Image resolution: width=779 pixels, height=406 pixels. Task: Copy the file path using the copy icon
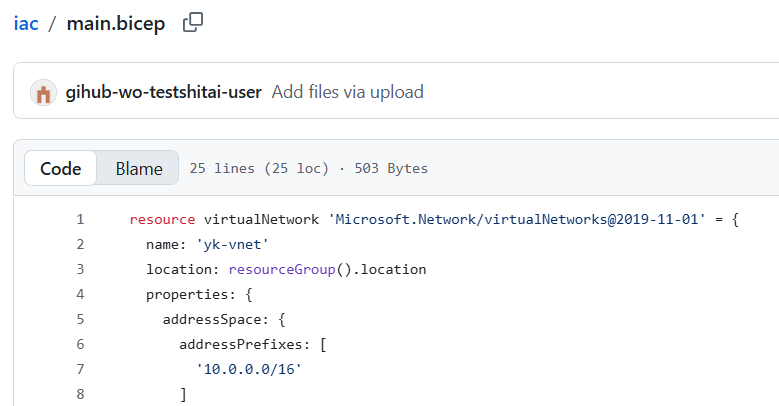coord(193,23)
